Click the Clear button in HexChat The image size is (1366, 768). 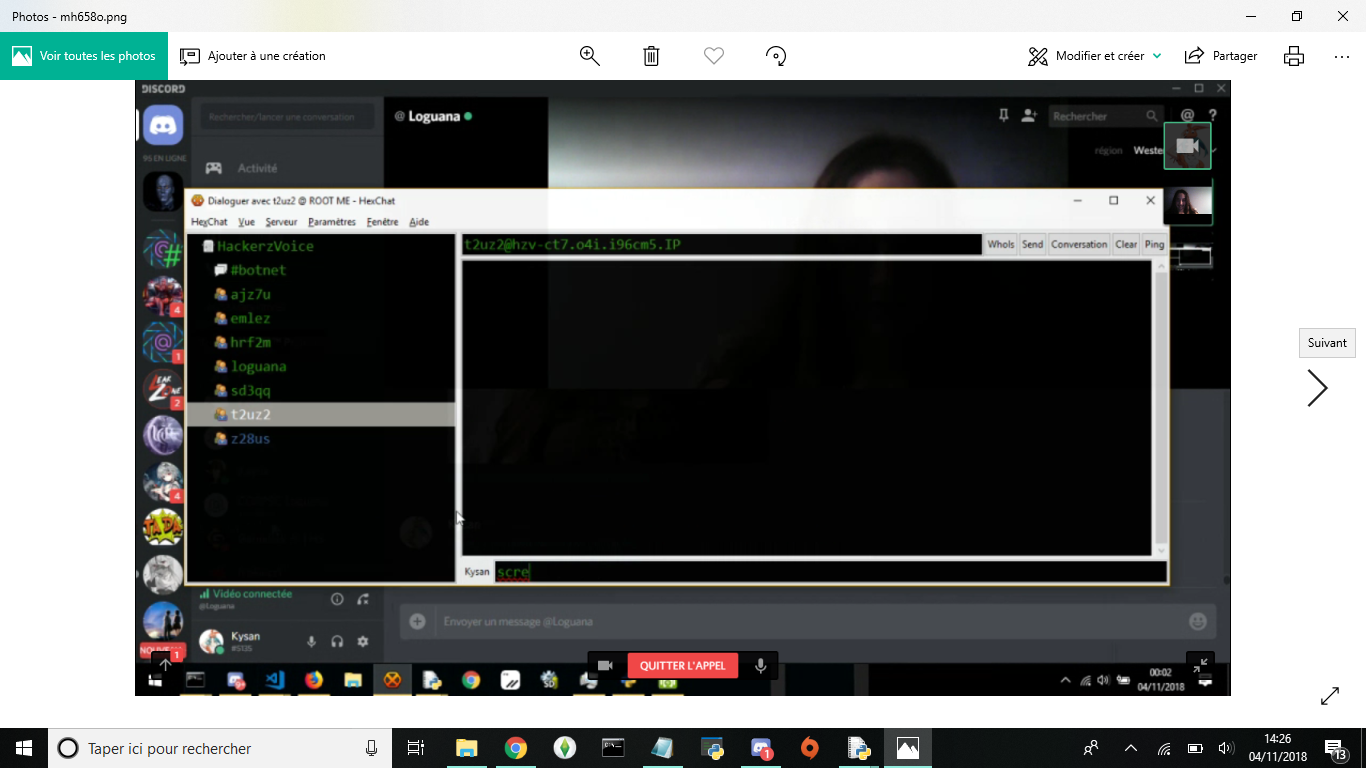pos(1126,244)
